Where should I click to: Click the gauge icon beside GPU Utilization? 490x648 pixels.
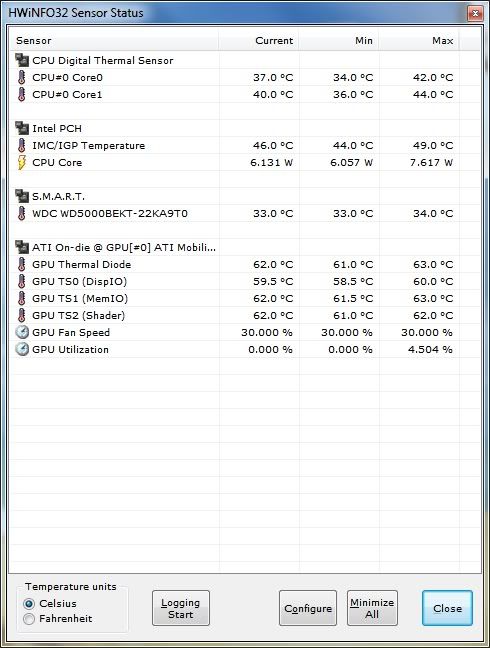pos(22,349)
